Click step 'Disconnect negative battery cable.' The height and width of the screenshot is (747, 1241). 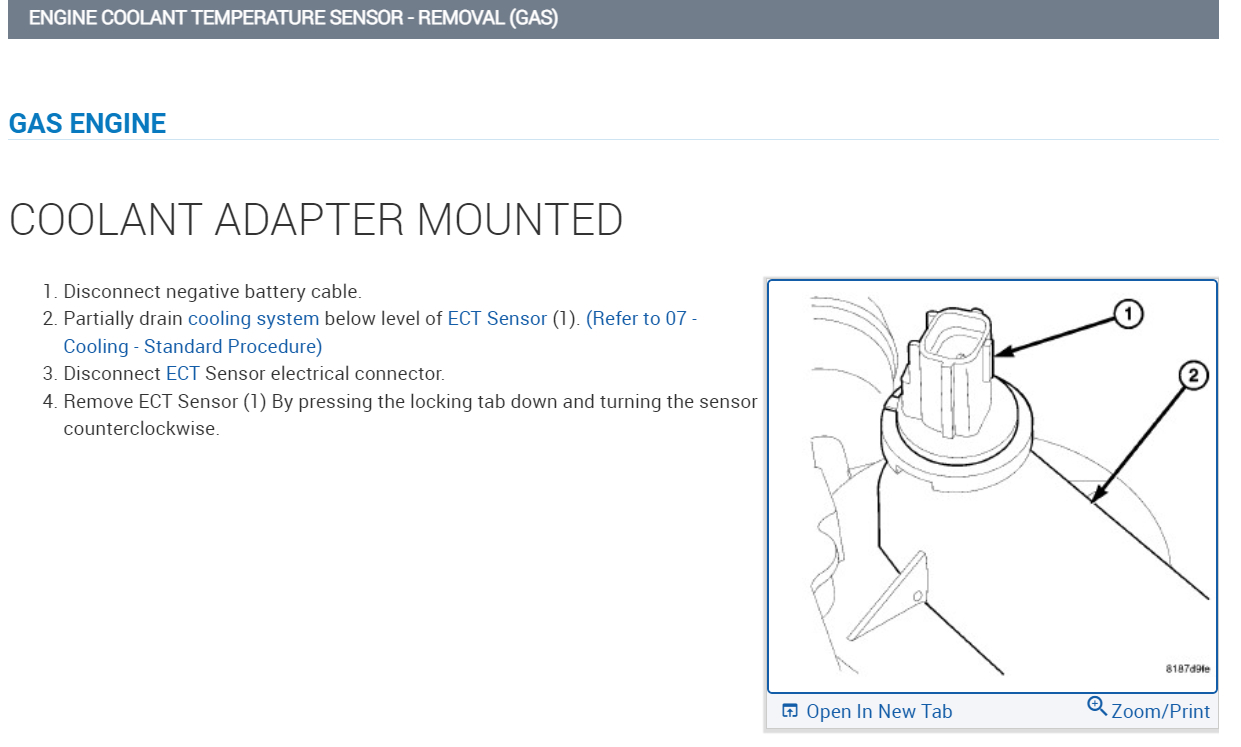click(212, 292)
